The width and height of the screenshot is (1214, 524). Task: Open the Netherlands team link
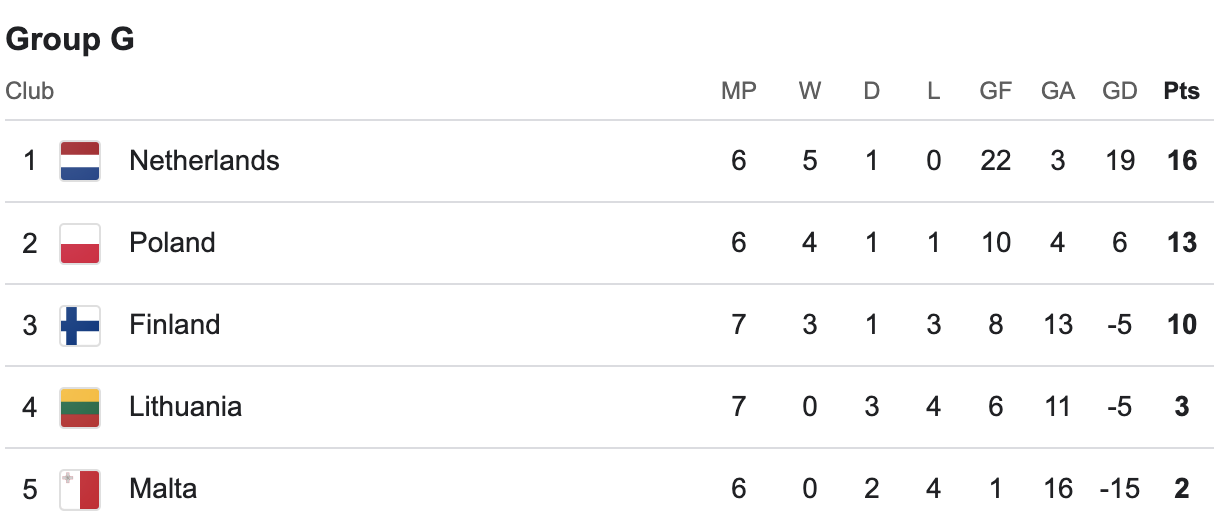(204, 161)
